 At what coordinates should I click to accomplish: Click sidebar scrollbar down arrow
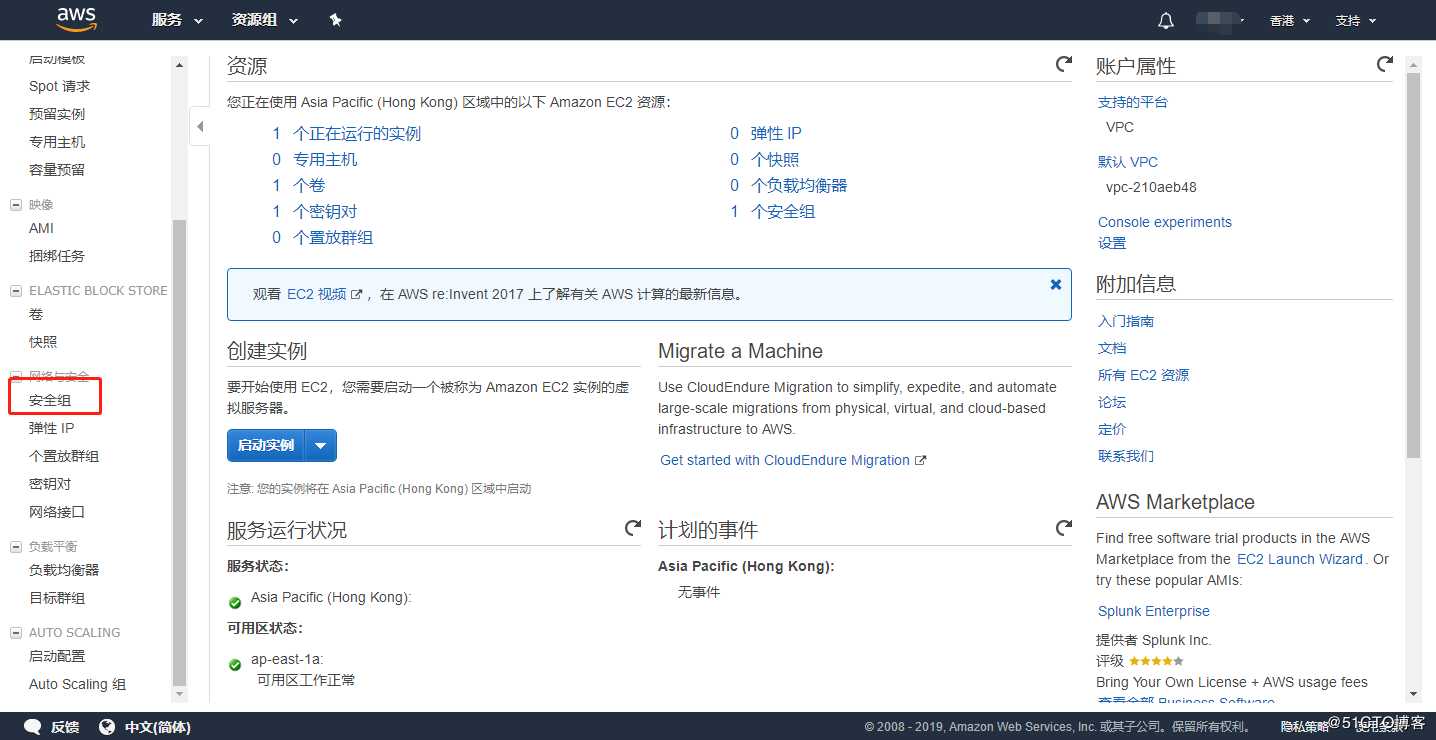(180, 693)
